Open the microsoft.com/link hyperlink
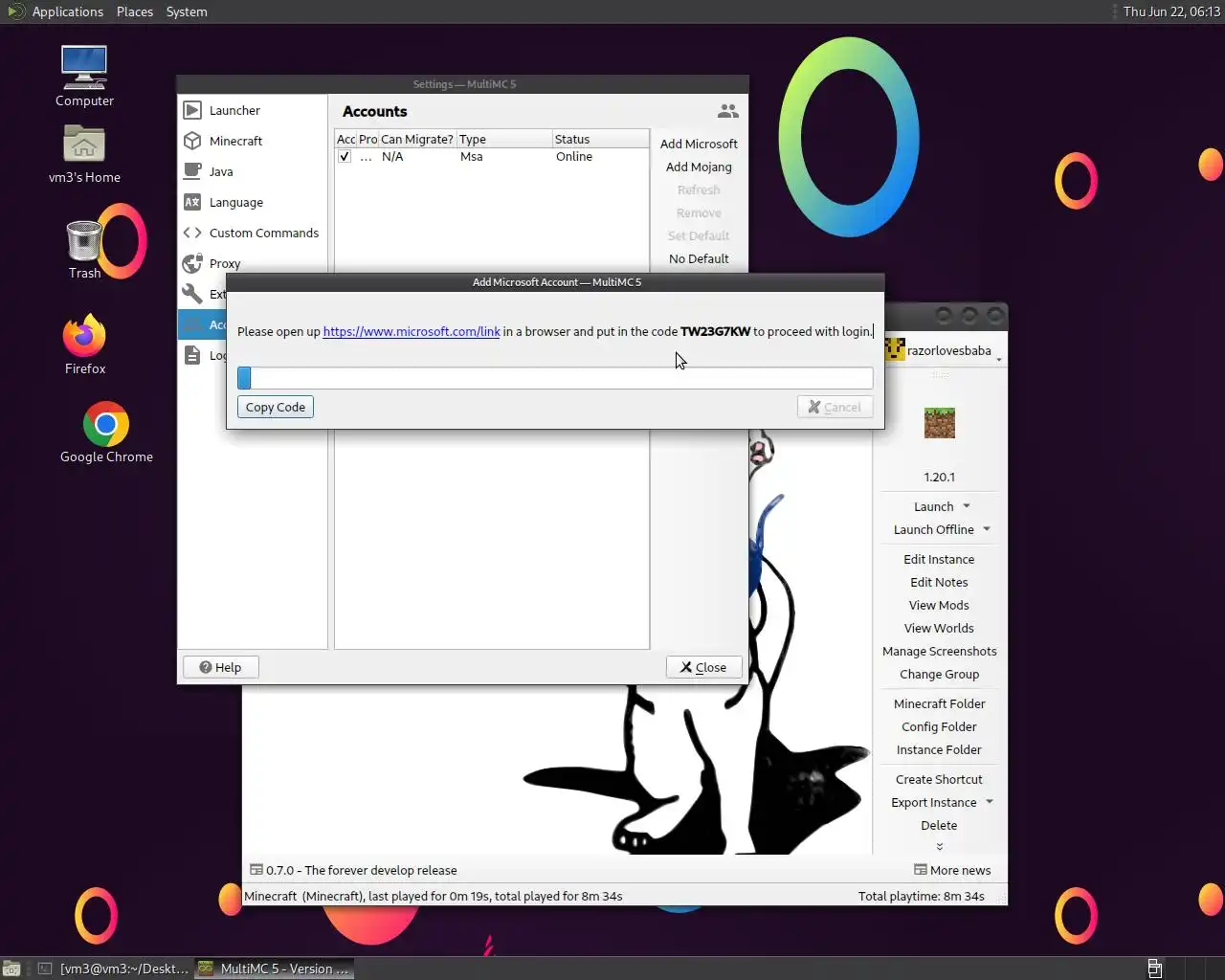 click(412, 331)
